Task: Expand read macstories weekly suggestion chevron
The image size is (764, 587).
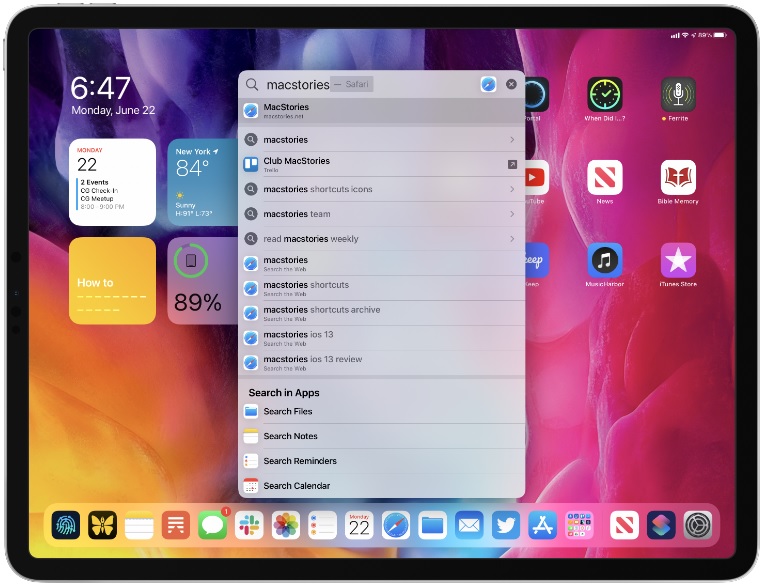Action: [x=512, y=239]
